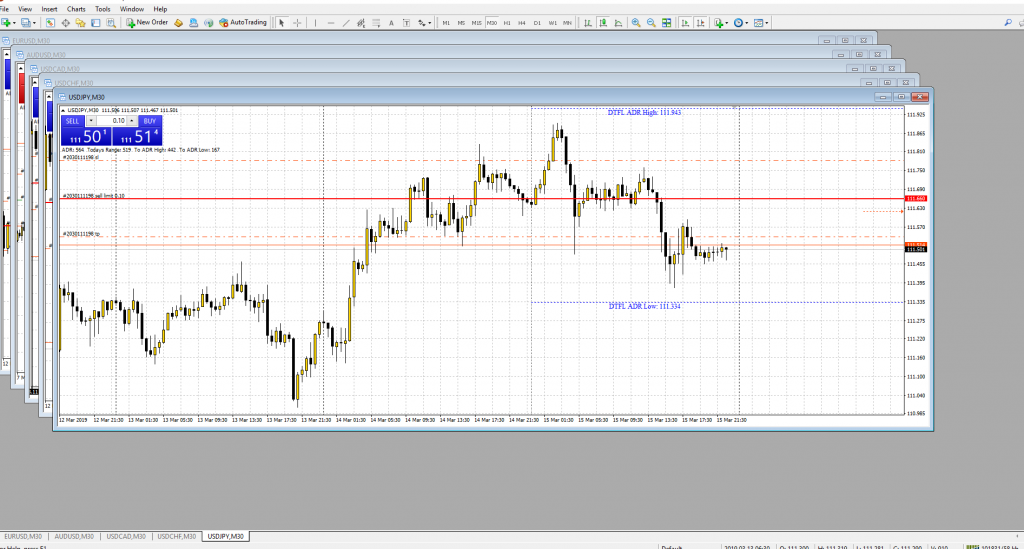Toggle the Auto Scroll chart button

click(685, 23)
